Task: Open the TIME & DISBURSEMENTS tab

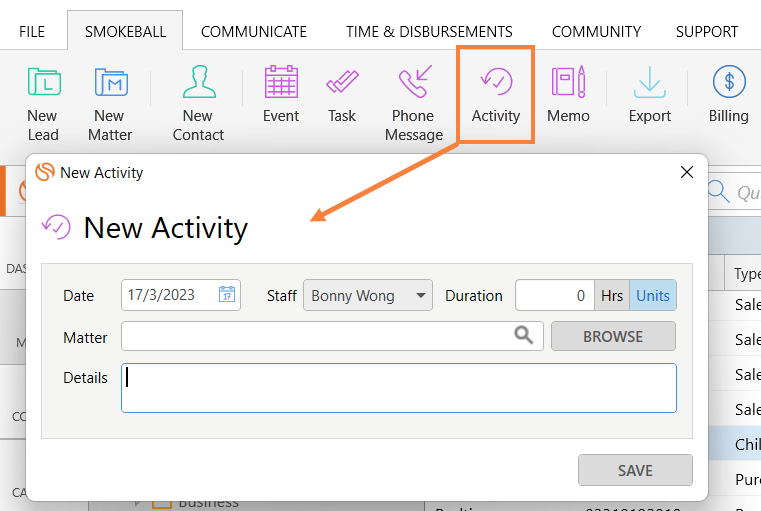Action: [x=429, y=32]
